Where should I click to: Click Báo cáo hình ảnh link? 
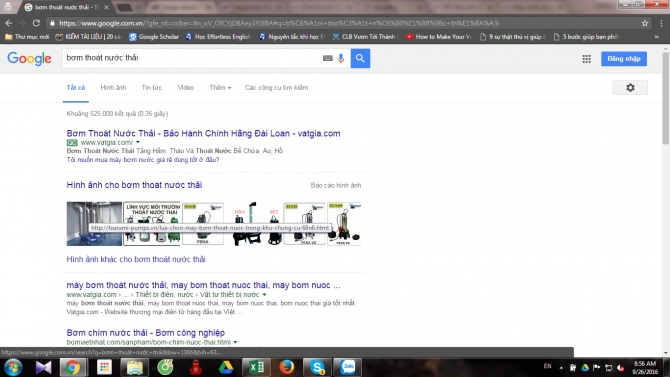click(336, 185)
